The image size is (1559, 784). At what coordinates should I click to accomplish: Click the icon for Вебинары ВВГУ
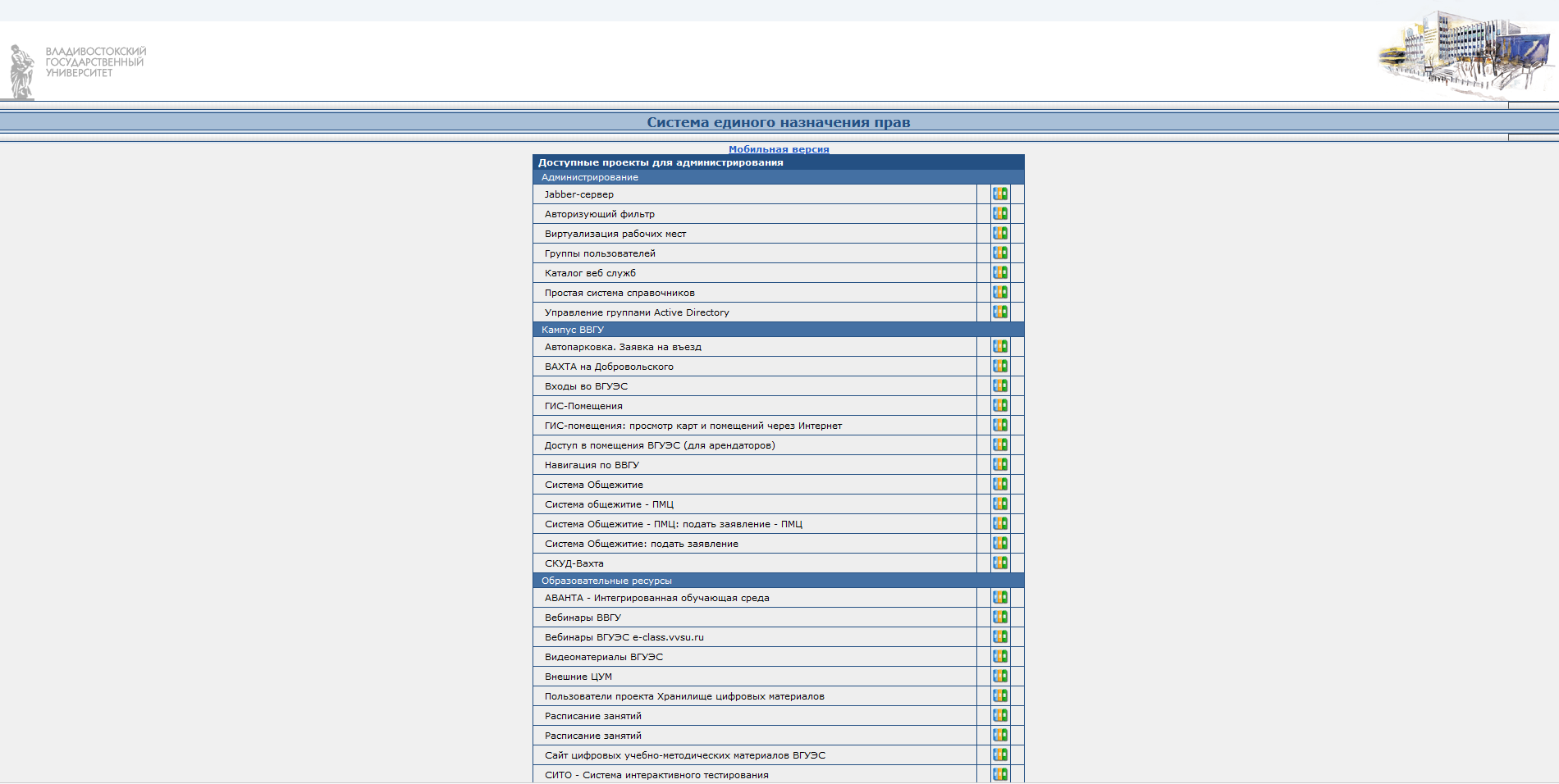(999, 618)
